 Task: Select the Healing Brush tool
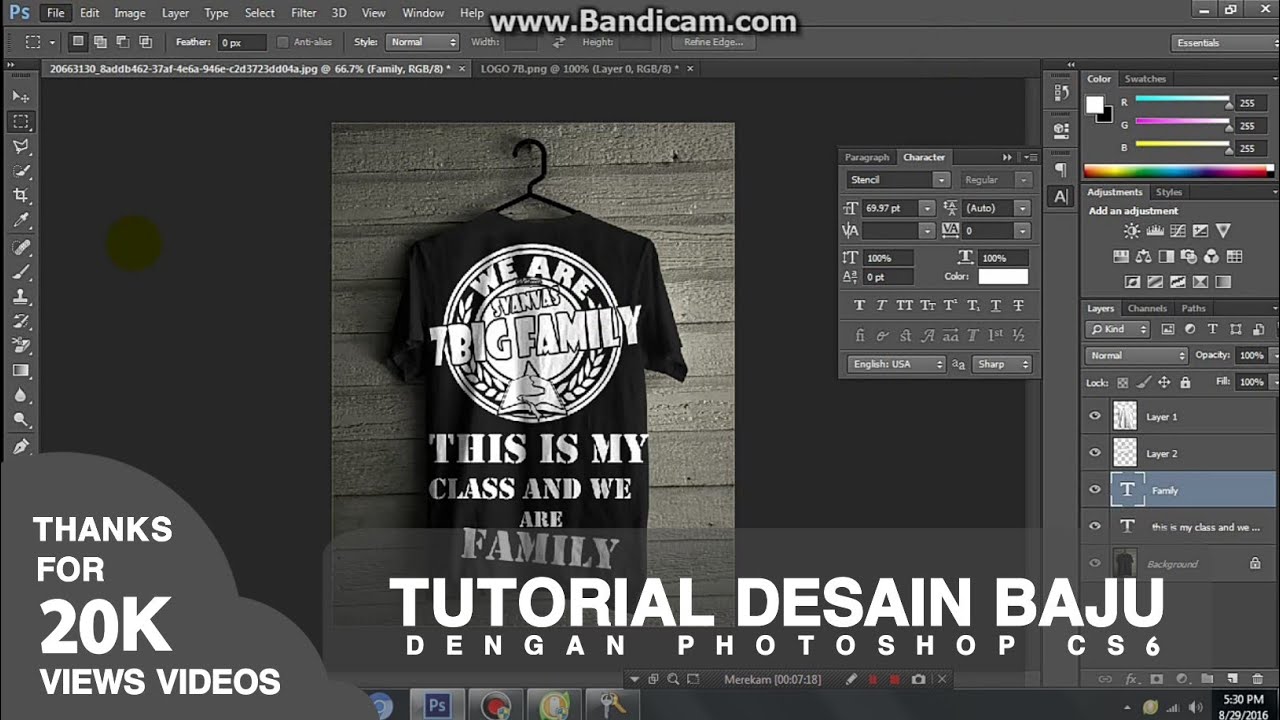tap(21, 247)
